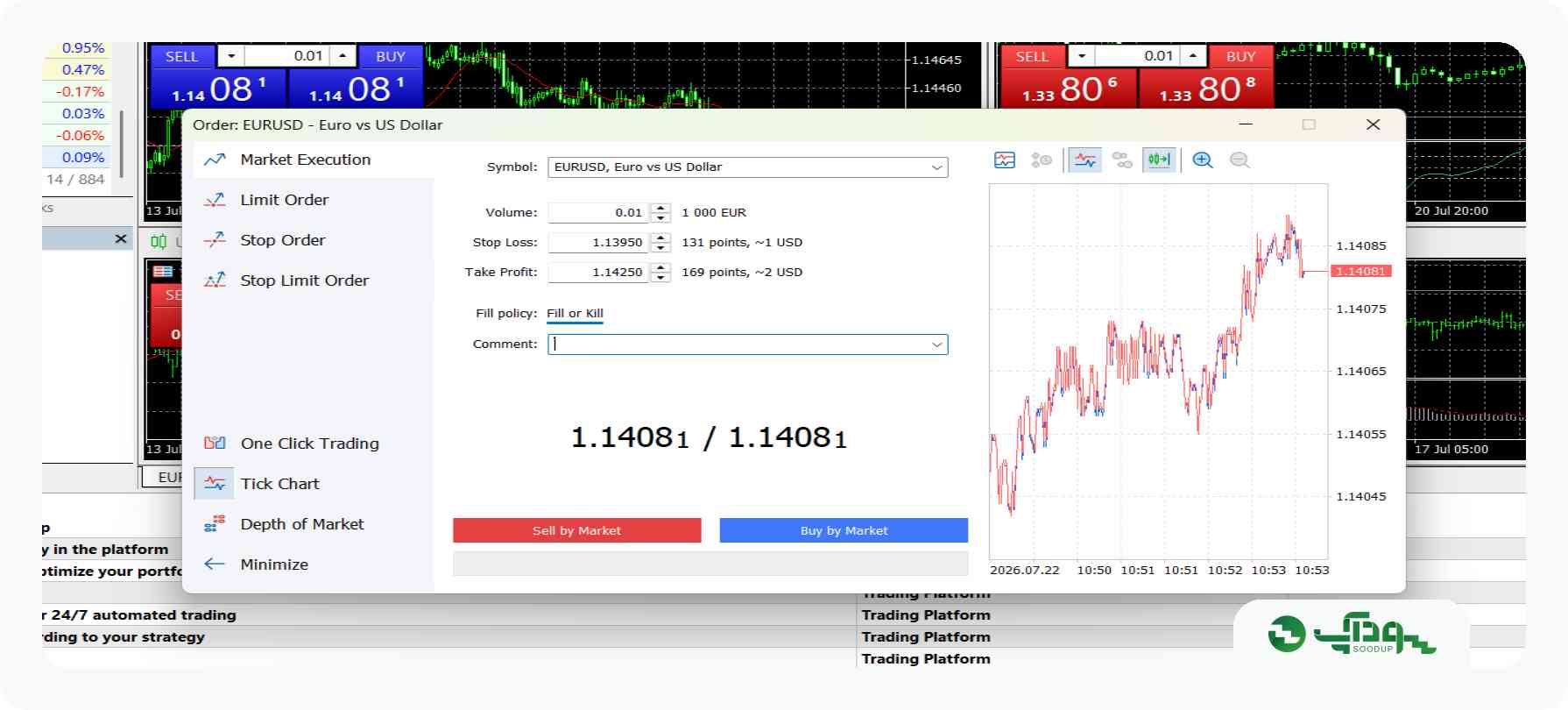Increase lot size on red 1.33 panel
1568x710 pixels.
pos(1192,56)
